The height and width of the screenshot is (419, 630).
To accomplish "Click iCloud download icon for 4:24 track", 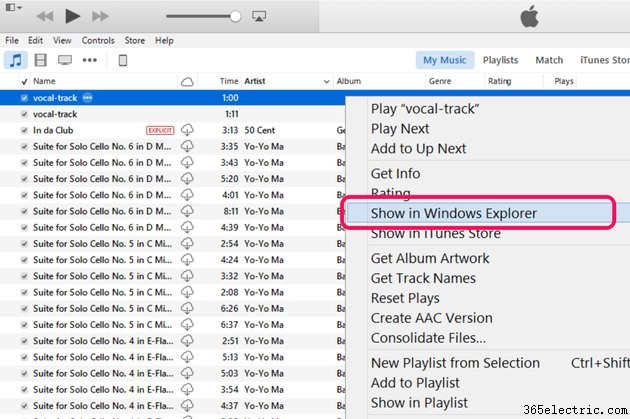I will coord(187,260).
